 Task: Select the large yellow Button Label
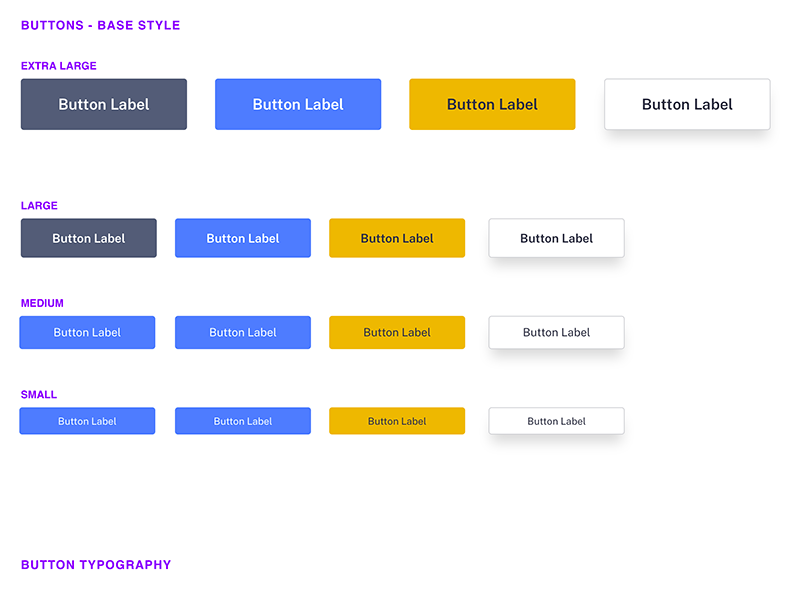click(397, 238)
